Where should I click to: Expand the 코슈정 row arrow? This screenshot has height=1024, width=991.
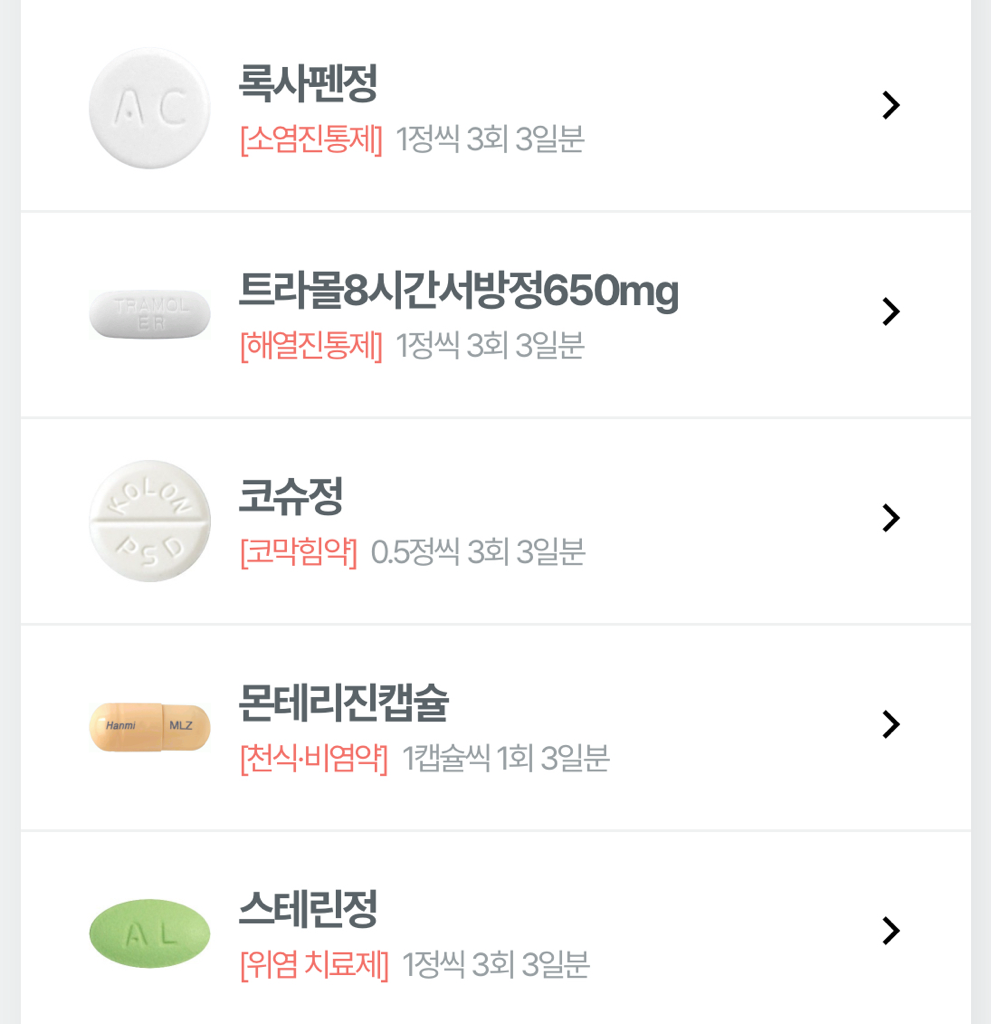coord(890,518)
